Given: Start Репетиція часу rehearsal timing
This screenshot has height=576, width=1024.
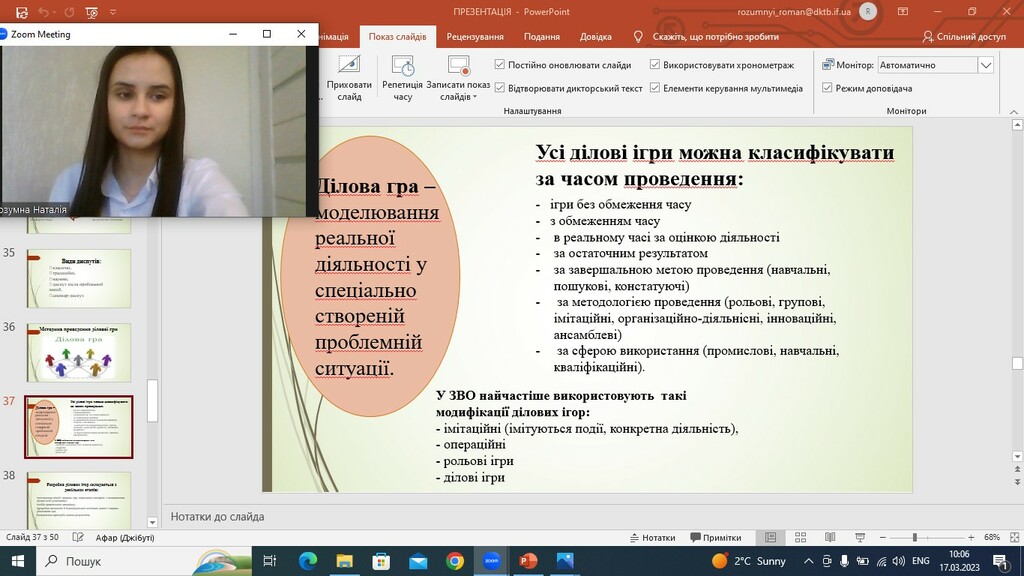Looking at the screenshot, I should [402, 78].
